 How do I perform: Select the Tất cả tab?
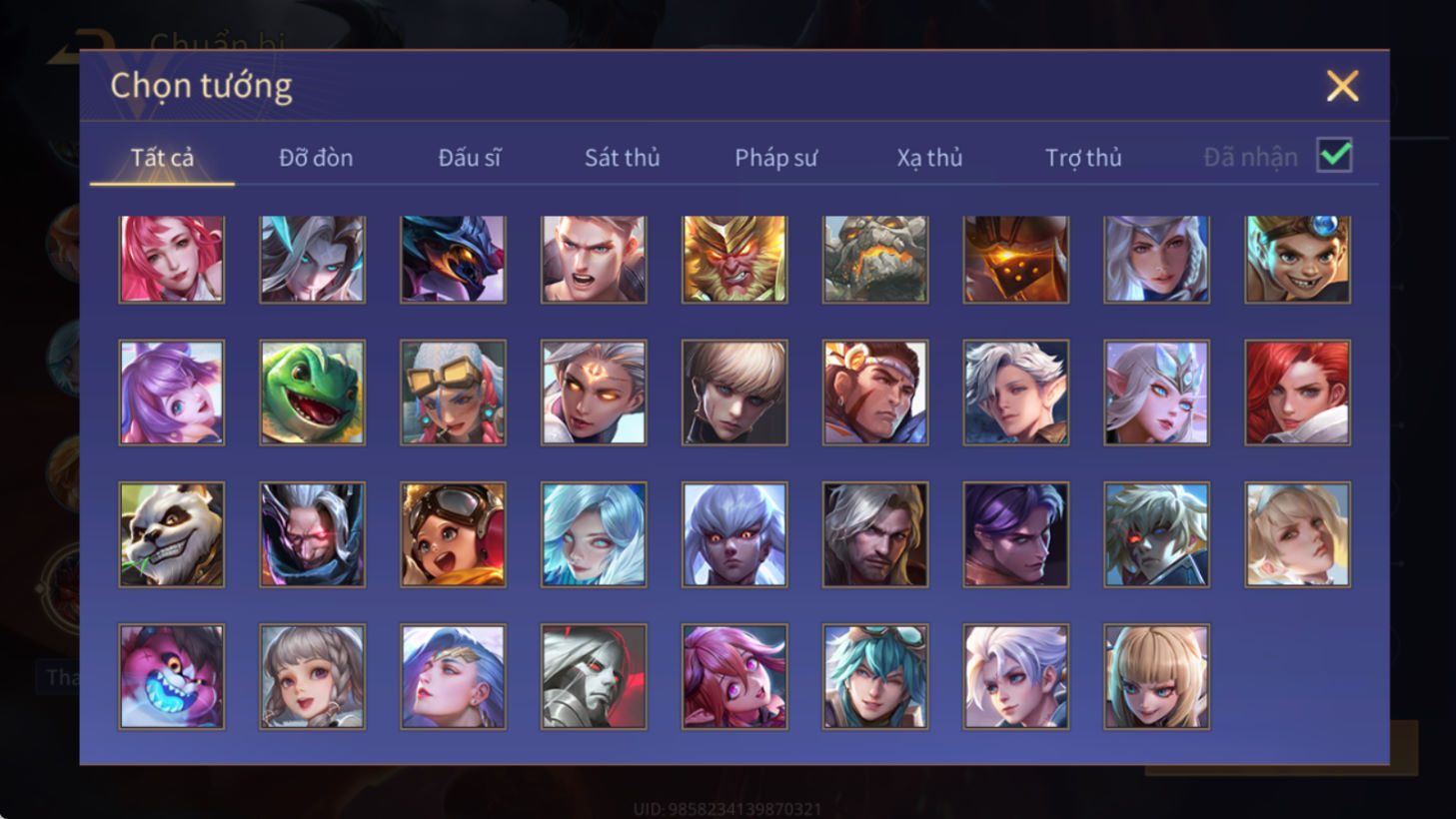pyautogui.click(x=162, y=158)
